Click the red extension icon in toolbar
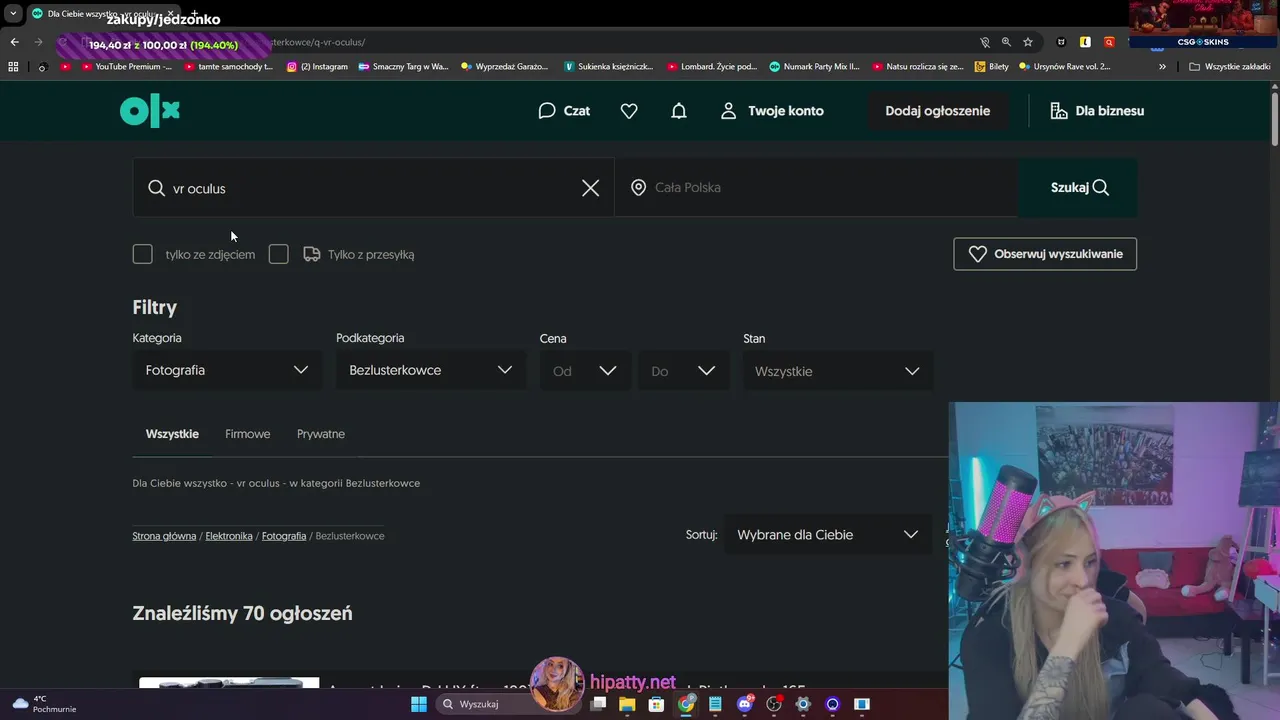Viewport: 1280px width, 720px height. [1109, 42]
